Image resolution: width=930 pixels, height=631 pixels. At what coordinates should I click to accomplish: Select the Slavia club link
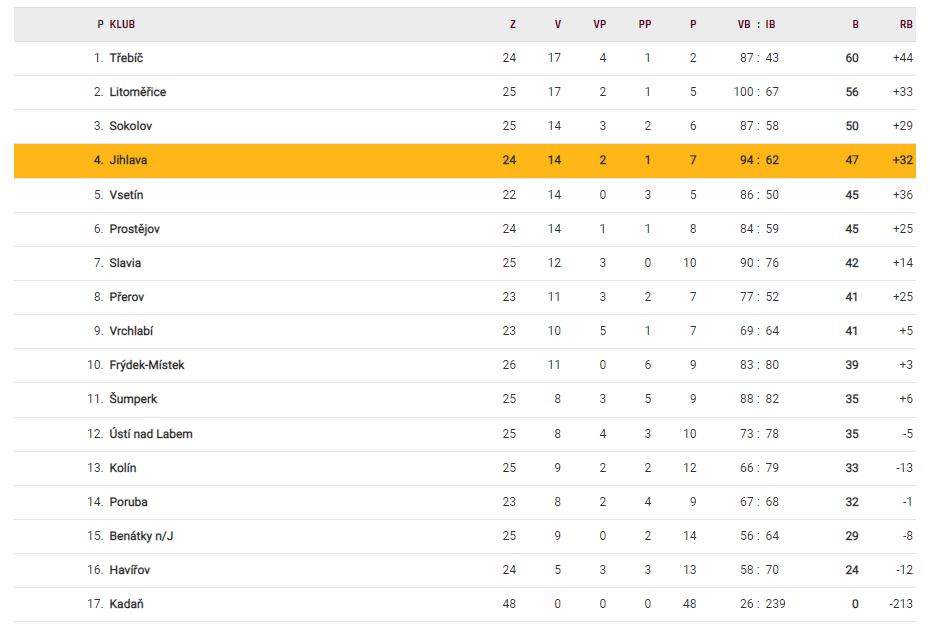pyautogui.click(x=125, y=263)
